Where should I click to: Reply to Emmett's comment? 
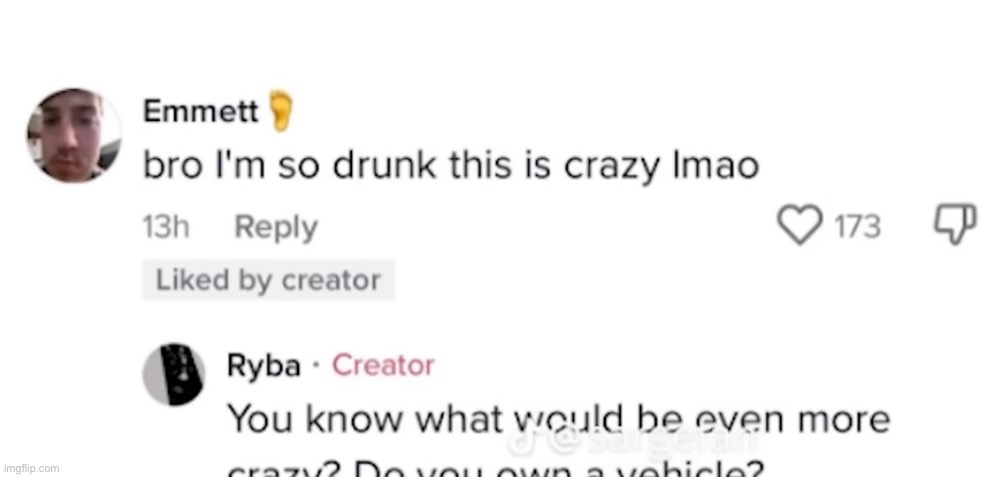275,227
